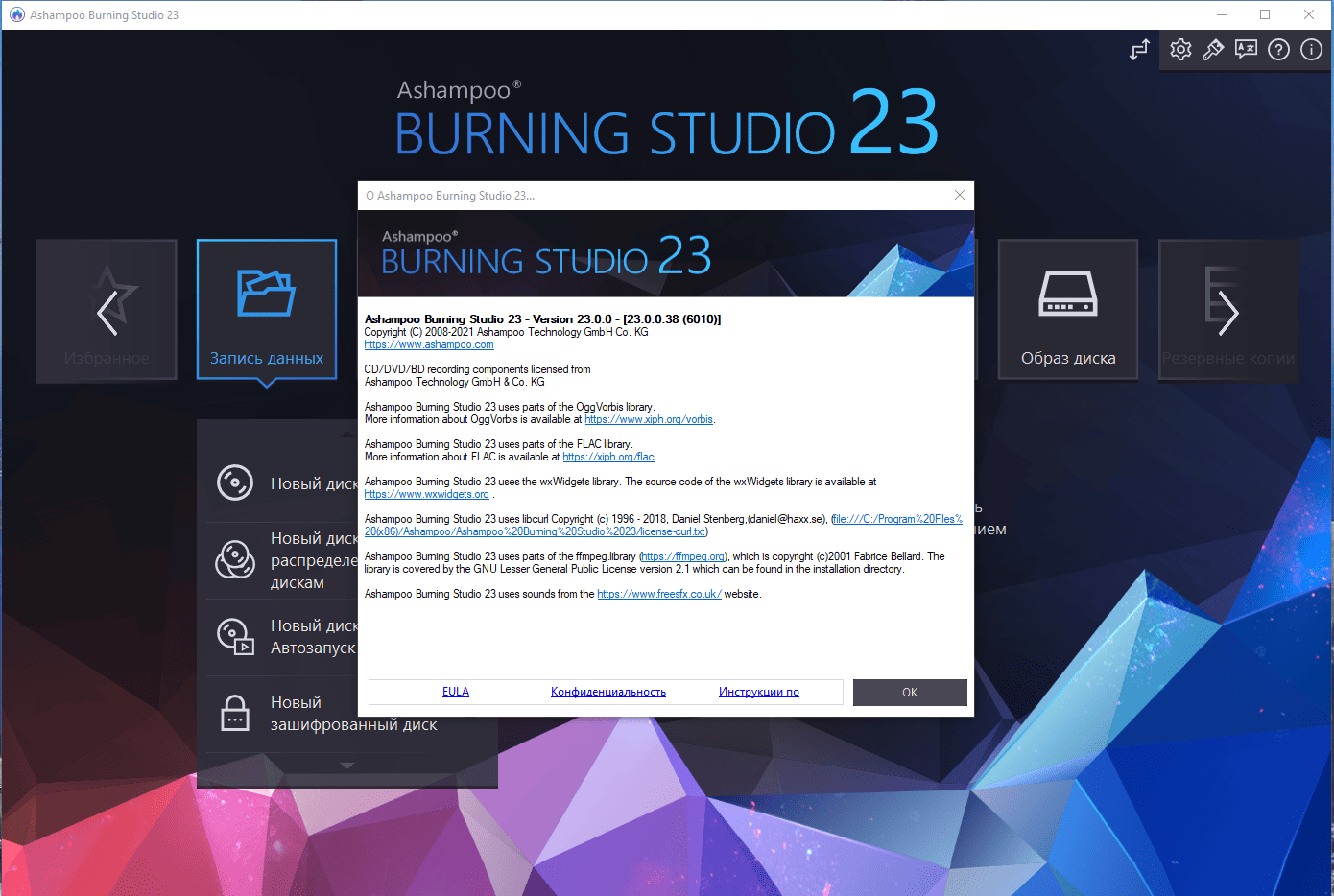Choose the Новый зашифрованный диск lock icon
This screenshot has height=896, width=1334.
(x=235, y=713)
